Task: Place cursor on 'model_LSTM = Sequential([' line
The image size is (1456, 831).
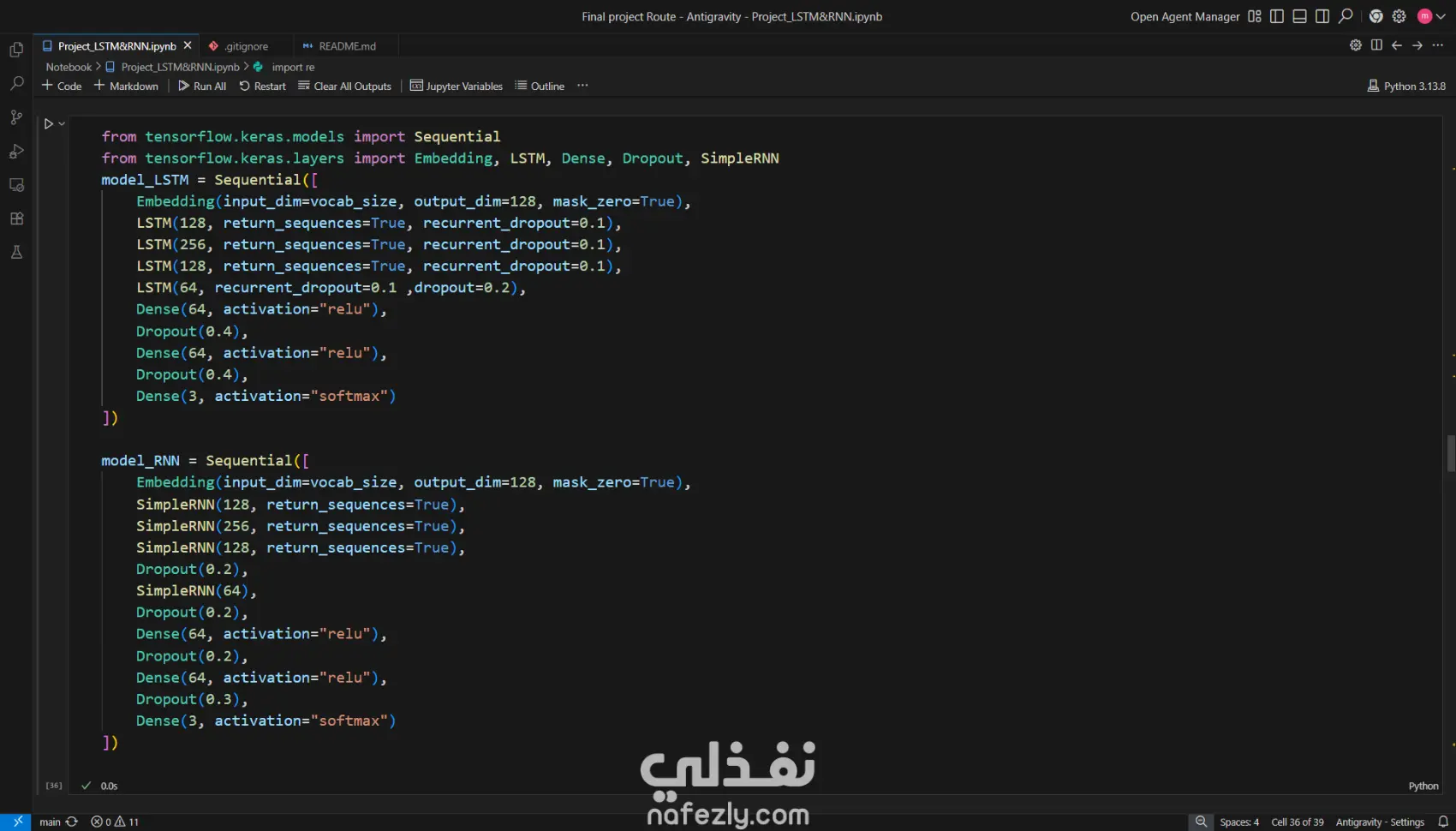Action: point(210,180)
